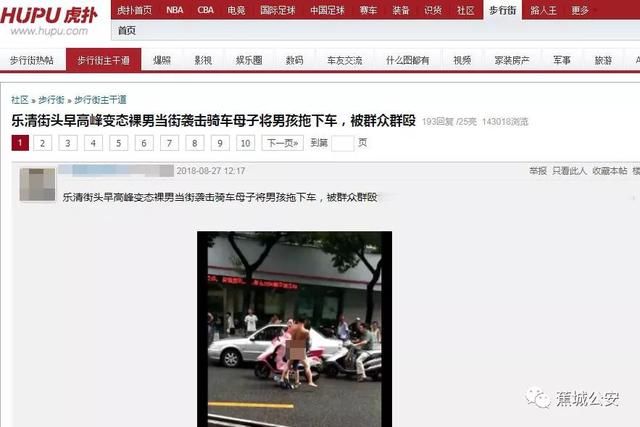Open 赛车 section

[368, 10]
